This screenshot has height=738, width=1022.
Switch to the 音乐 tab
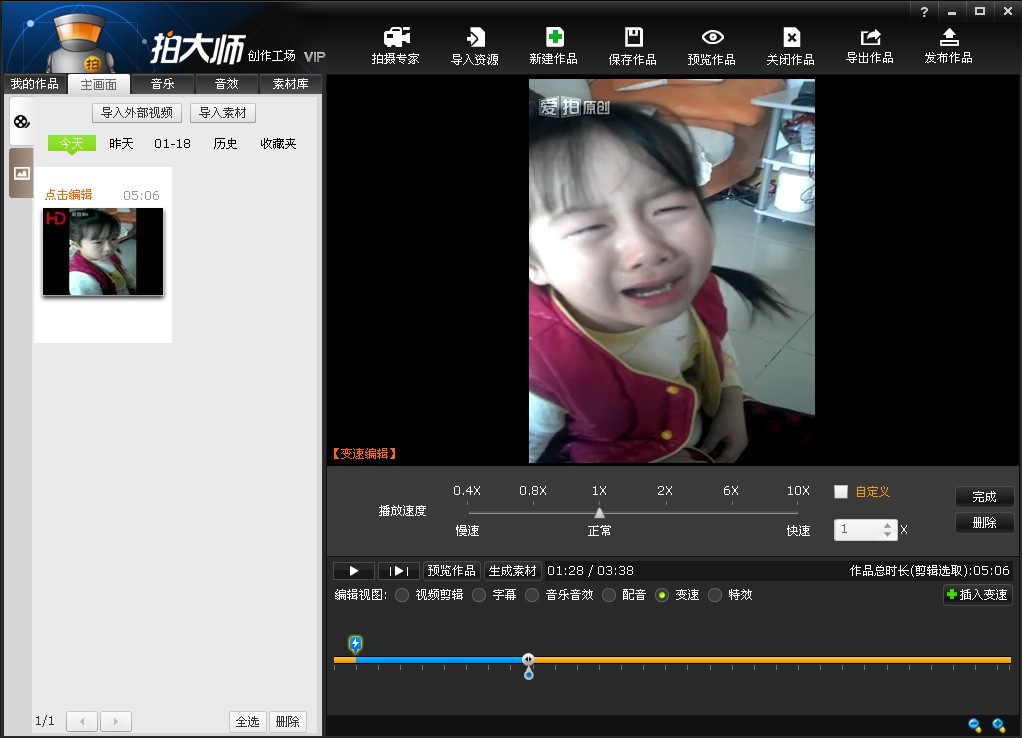click(x=162, y=84)
